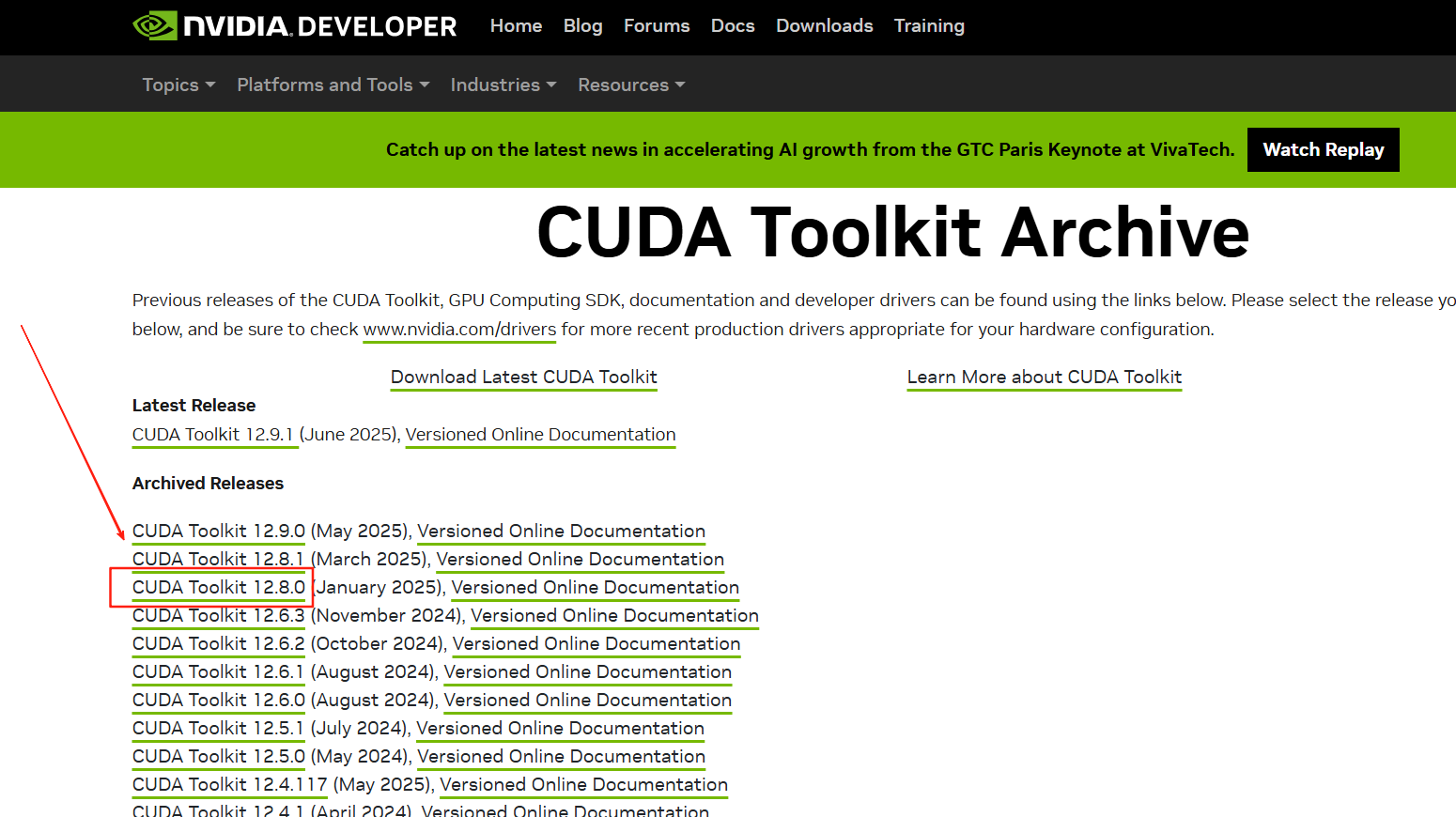Open CUDA Toolkit 12.9.1 release
Image resolution: width=1456 pixels, height=817 pixels.
[213, 435]
